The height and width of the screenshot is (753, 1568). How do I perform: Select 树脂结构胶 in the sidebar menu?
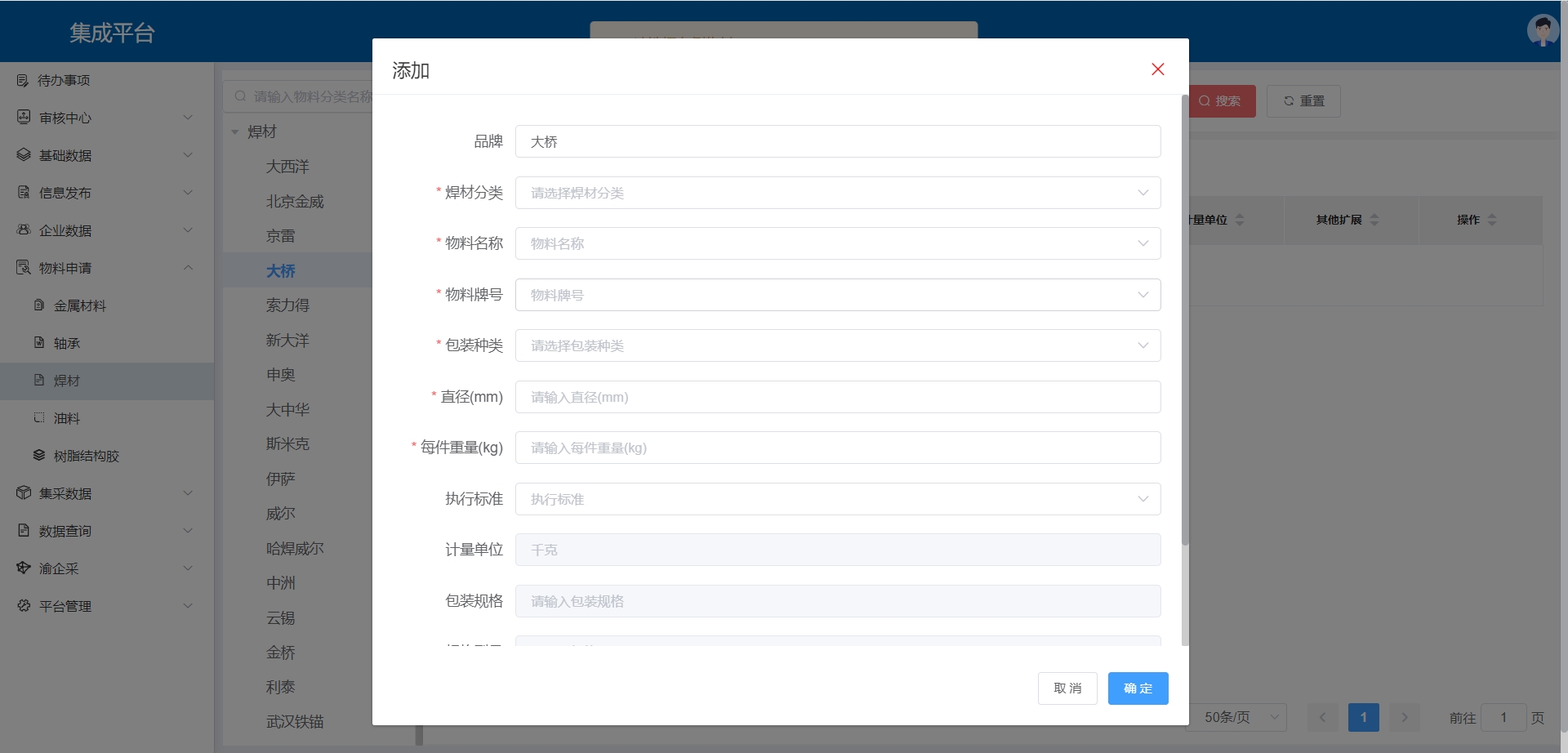coord(86,456)
